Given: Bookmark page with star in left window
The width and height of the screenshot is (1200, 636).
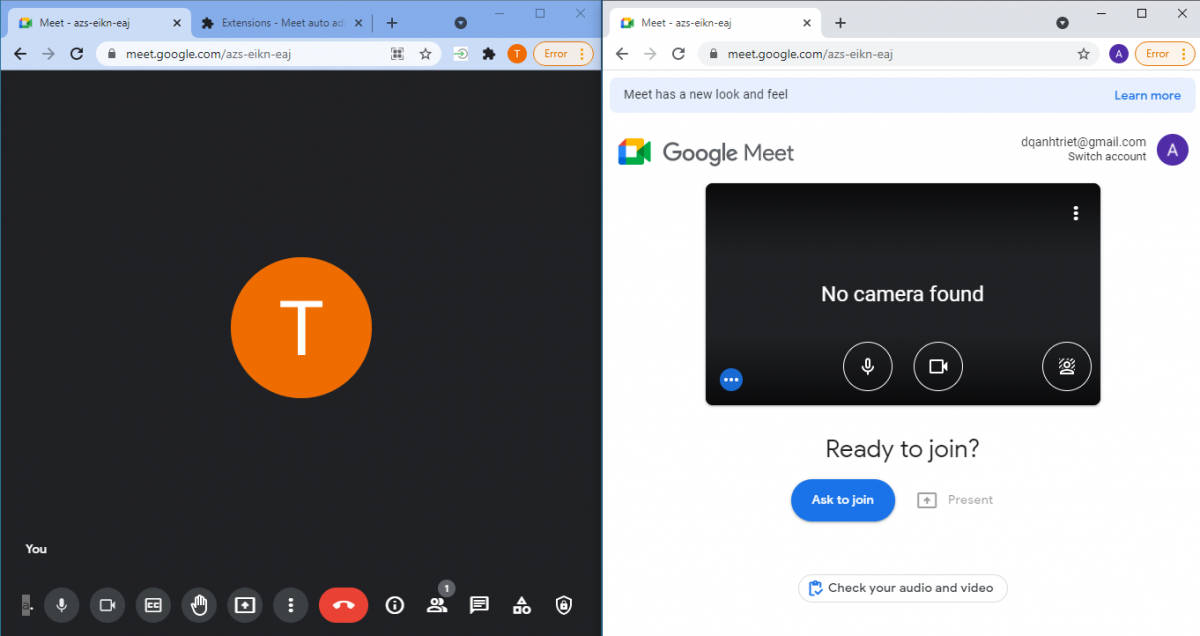Looking at the screenshot, I should click(x=425, y=54).
